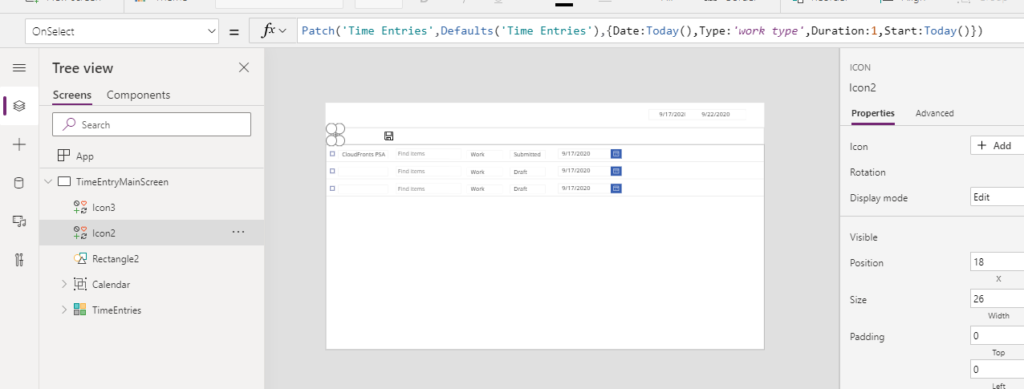Click Find items in the second row

point(427,171)
